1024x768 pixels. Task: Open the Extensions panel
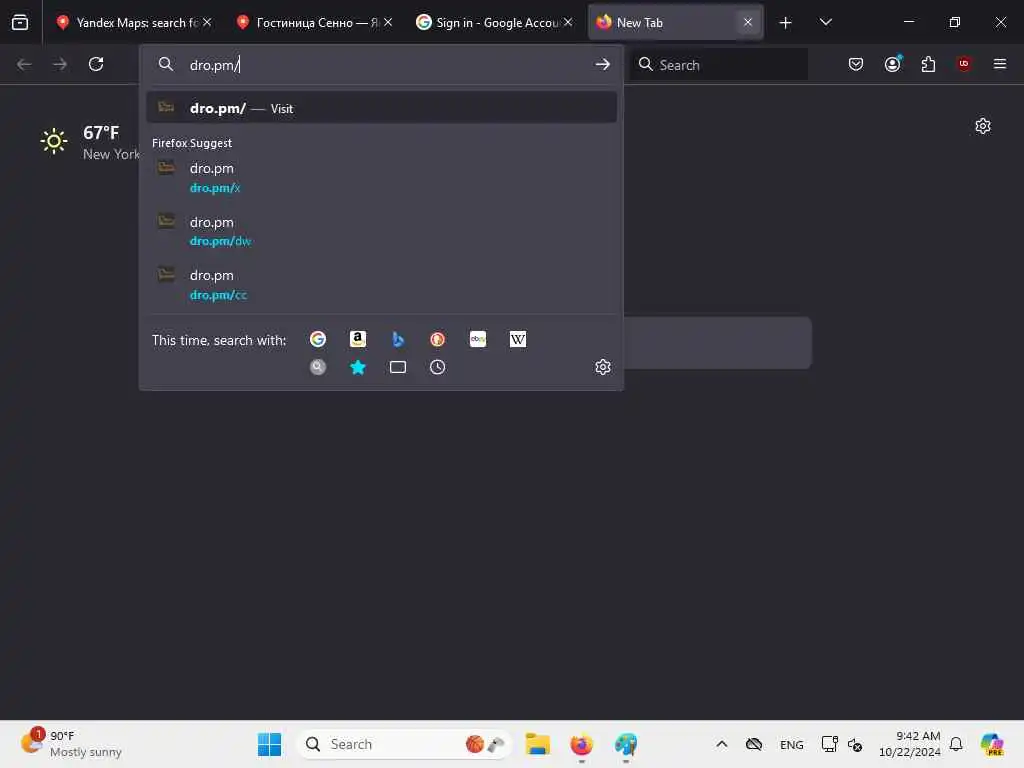pos(928,64)
